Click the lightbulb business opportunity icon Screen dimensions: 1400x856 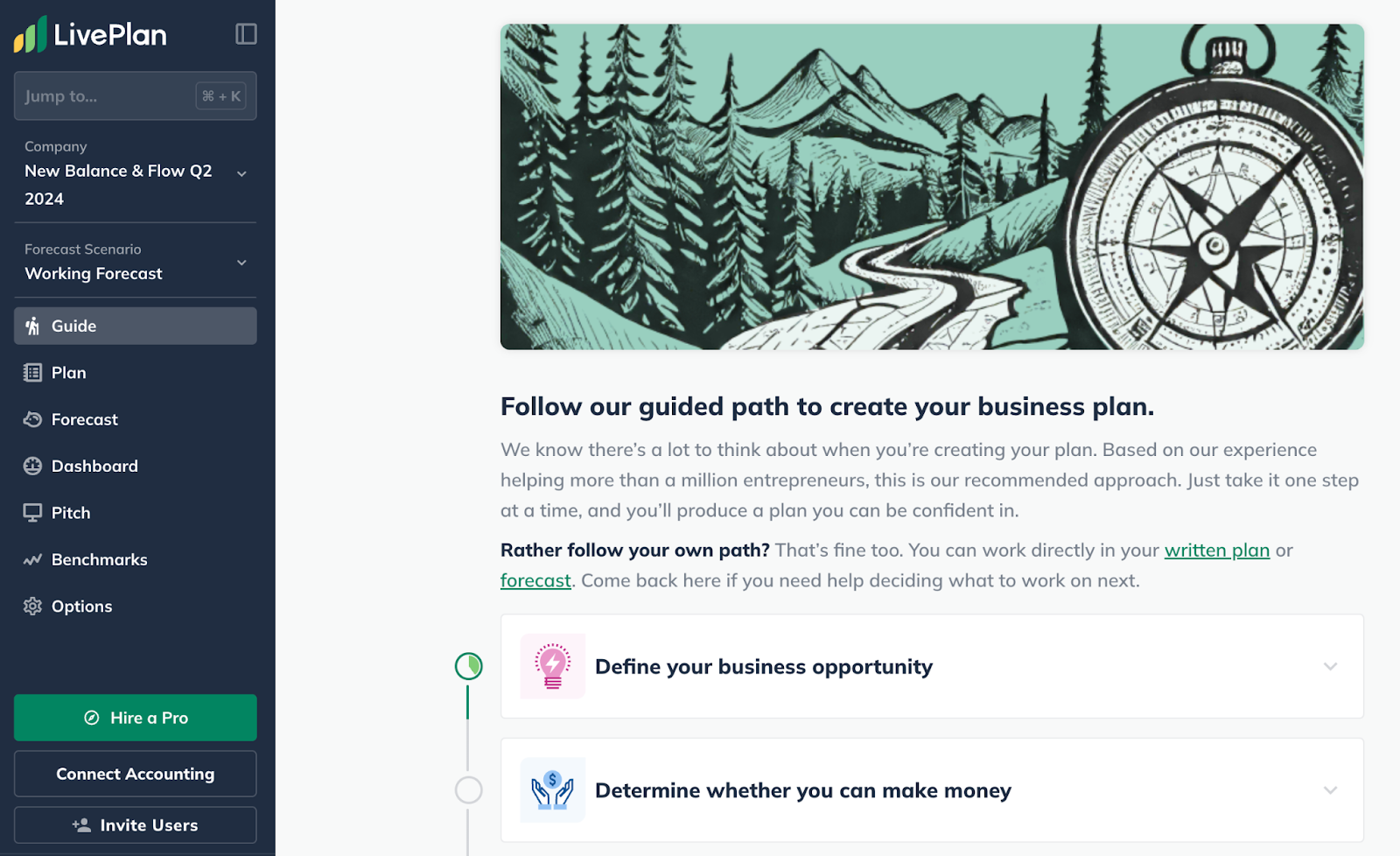point(552,666)
